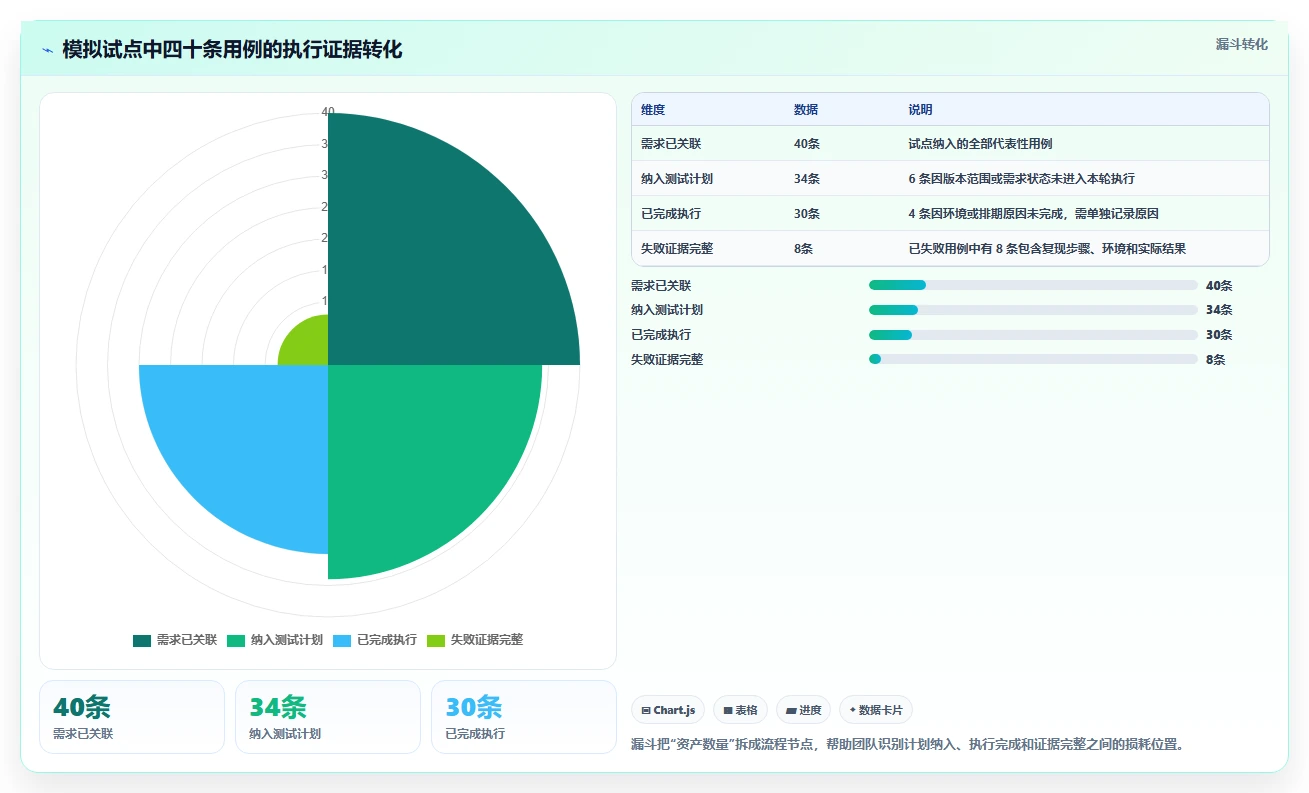The image size is (1309, 793).
Task: Click the light green 失败证据完整 legend swatch
Action: pos(436,640)
